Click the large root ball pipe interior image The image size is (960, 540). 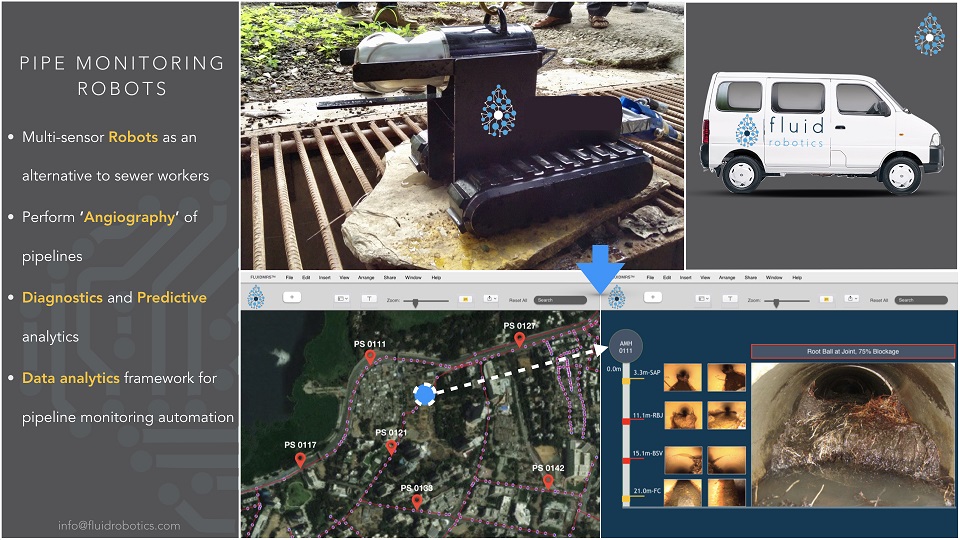[853, 434]
